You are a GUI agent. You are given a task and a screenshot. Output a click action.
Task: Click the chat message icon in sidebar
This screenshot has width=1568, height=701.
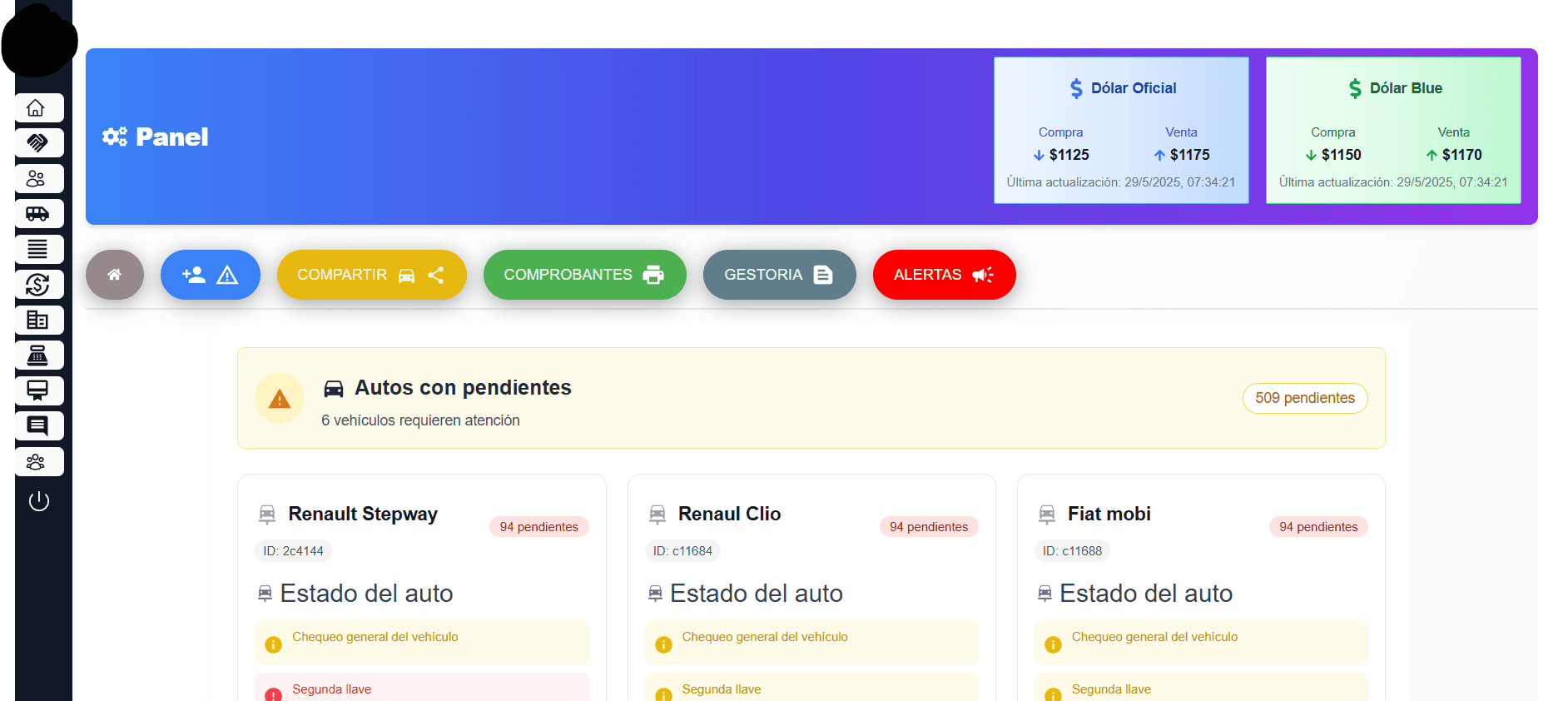tap(38, 426)
